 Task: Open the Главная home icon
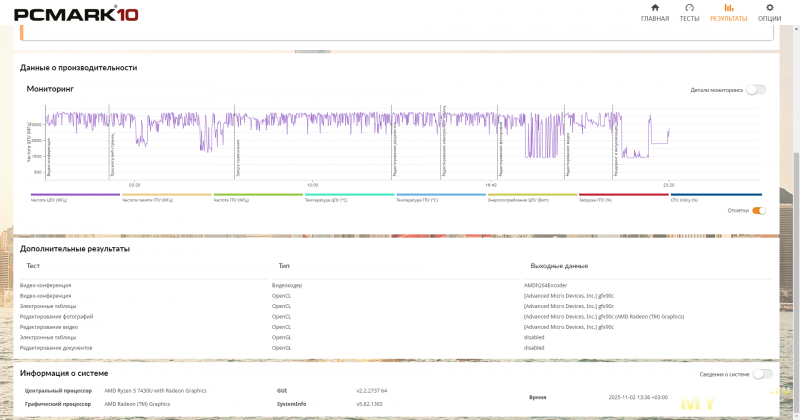(655, 8)
